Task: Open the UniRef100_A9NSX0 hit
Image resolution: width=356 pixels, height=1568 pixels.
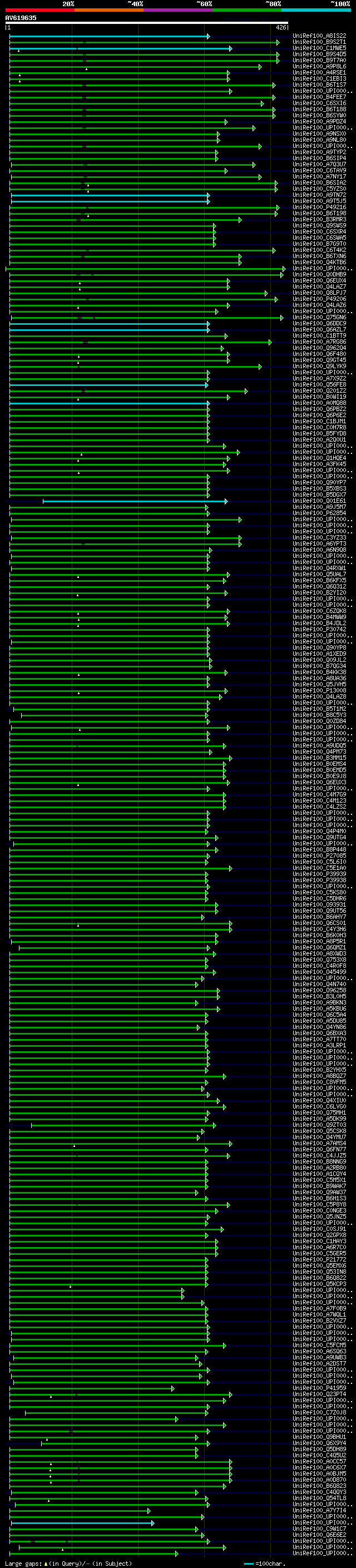Action: point(319,134)
